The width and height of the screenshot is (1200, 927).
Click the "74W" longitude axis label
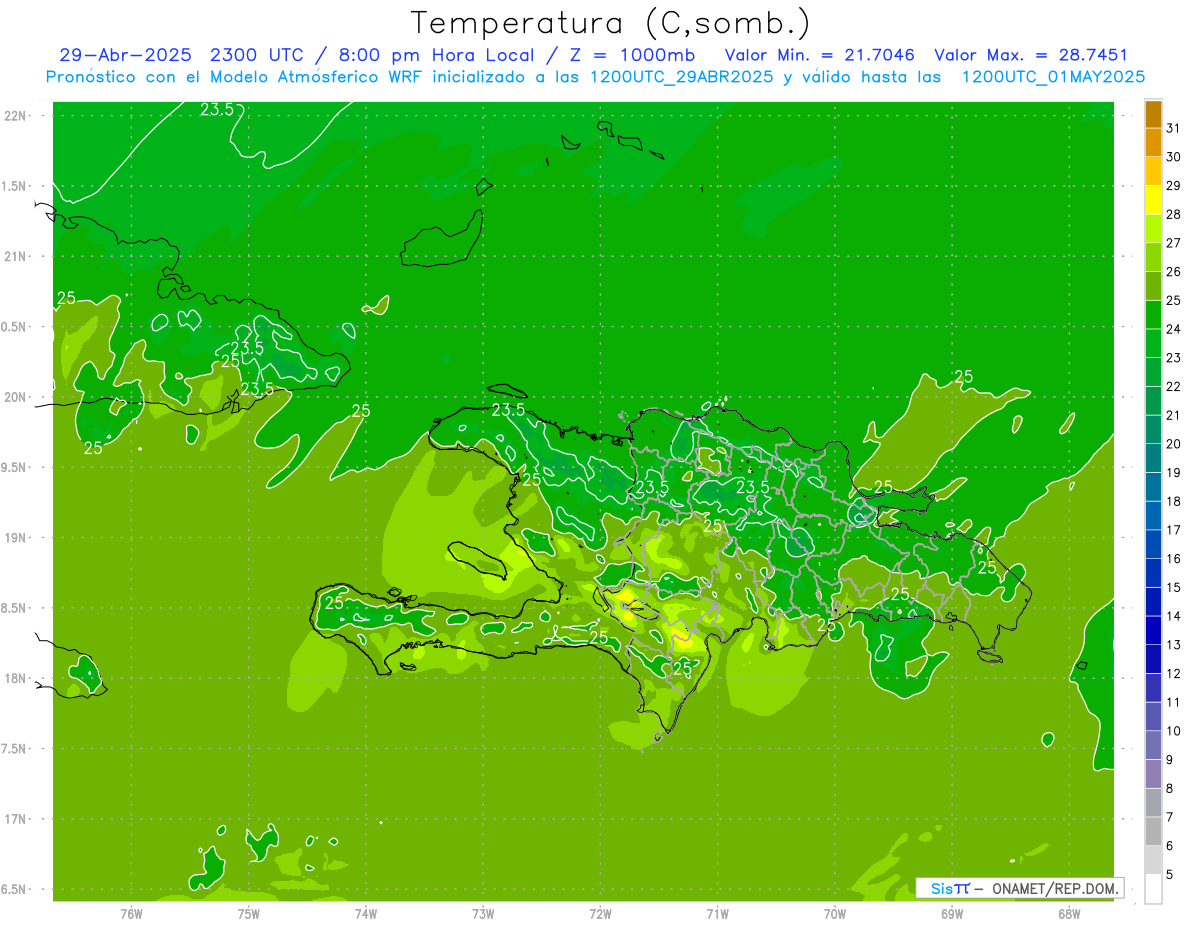coord(366,913)
